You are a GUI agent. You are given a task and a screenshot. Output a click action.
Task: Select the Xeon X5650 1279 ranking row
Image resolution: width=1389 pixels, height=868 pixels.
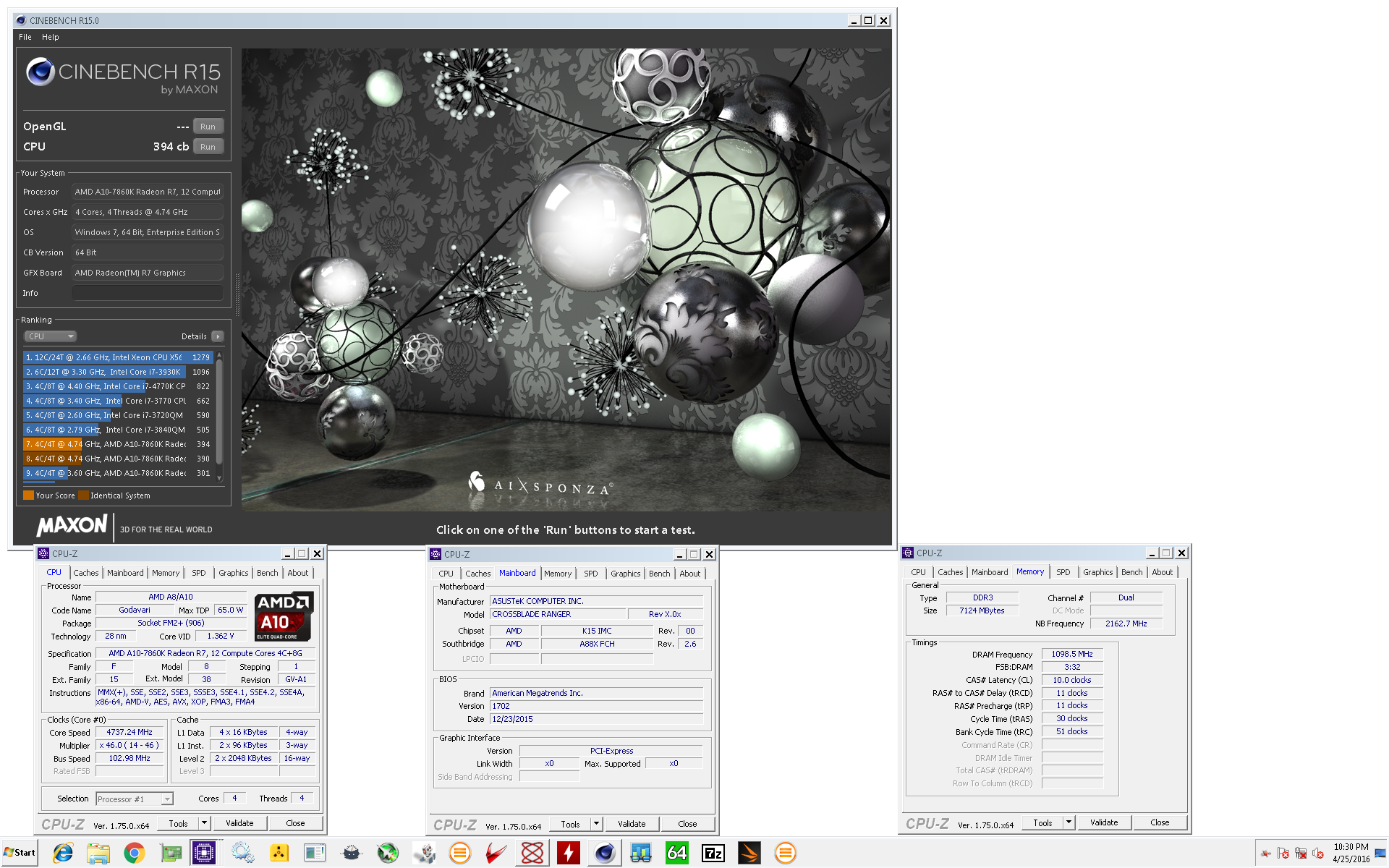click(x=117, y=357)
